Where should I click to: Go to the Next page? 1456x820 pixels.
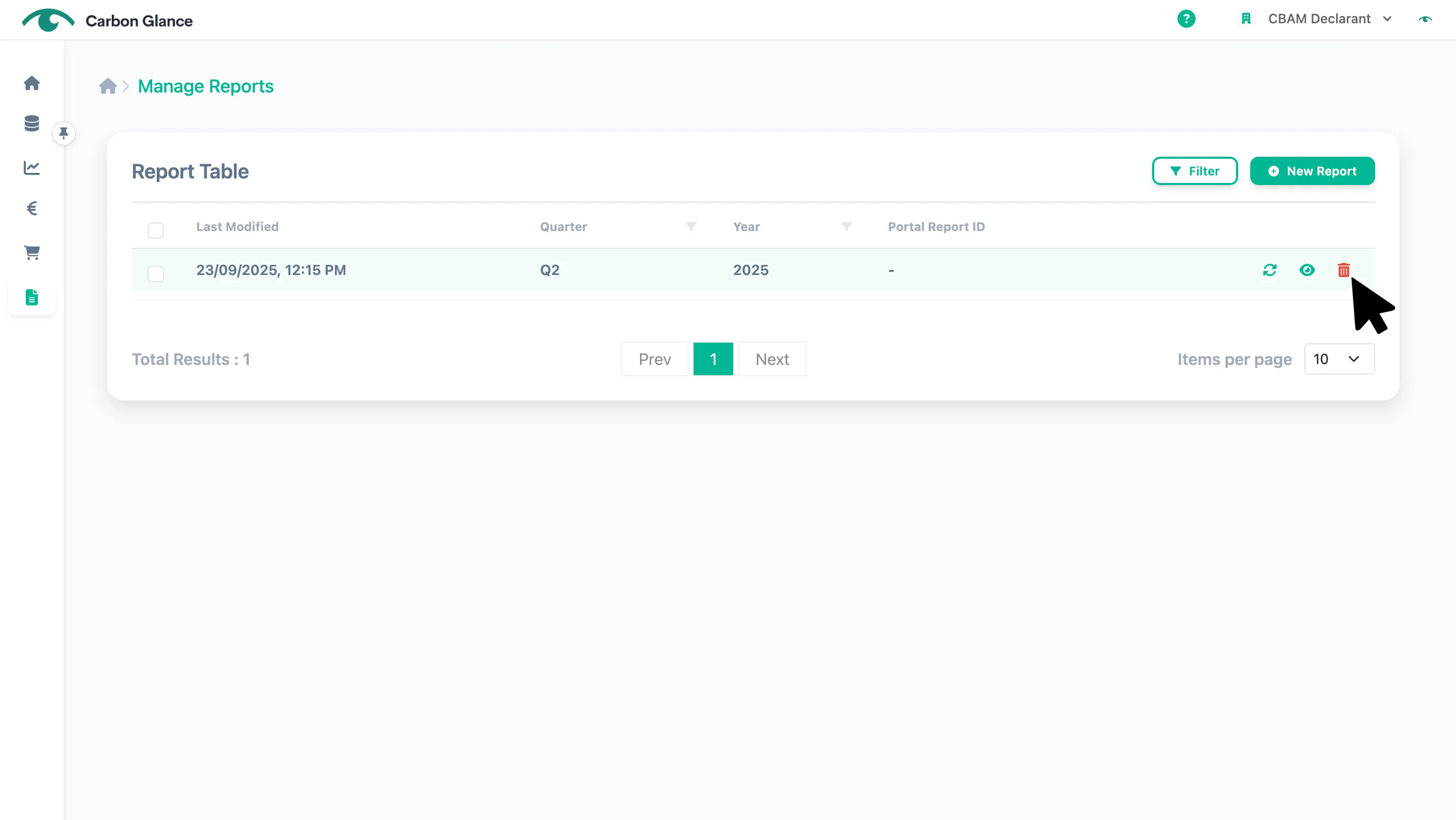pos(772,359)
